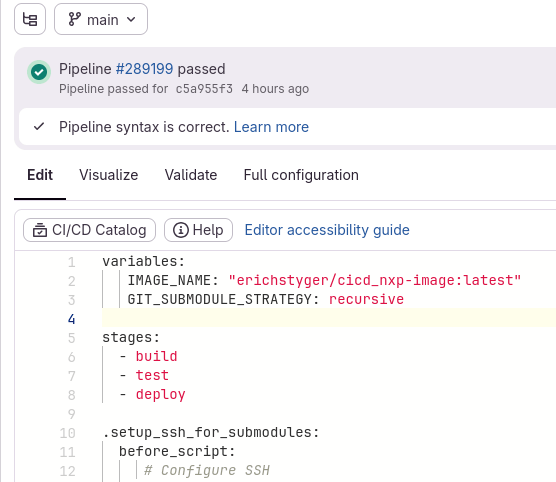This screenshot has width=556, height=482.
Task: Open the Full configuration tab
Action: click(301, 175)
